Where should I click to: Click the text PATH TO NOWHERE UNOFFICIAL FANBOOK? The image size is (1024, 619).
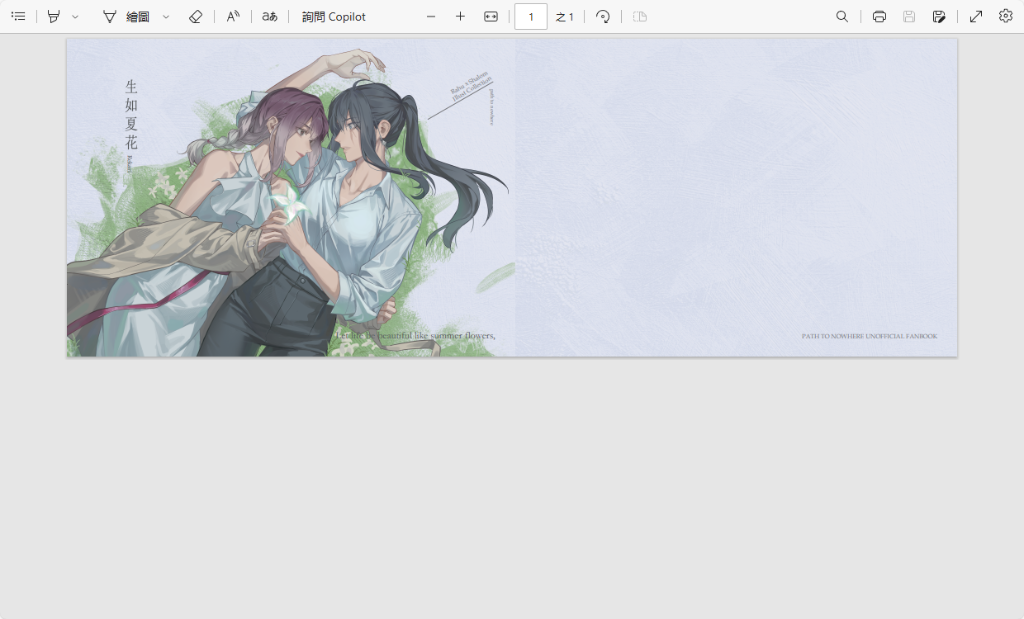tap(869, 336)
